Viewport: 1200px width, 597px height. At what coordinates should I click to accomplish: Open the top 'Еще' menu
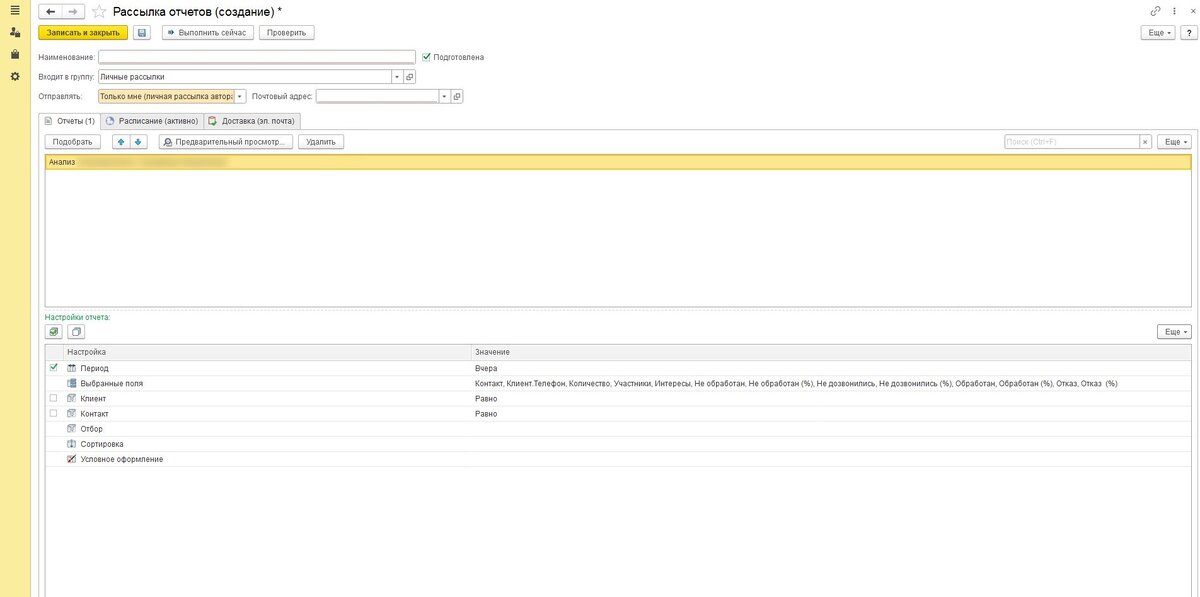[1158, 33]
